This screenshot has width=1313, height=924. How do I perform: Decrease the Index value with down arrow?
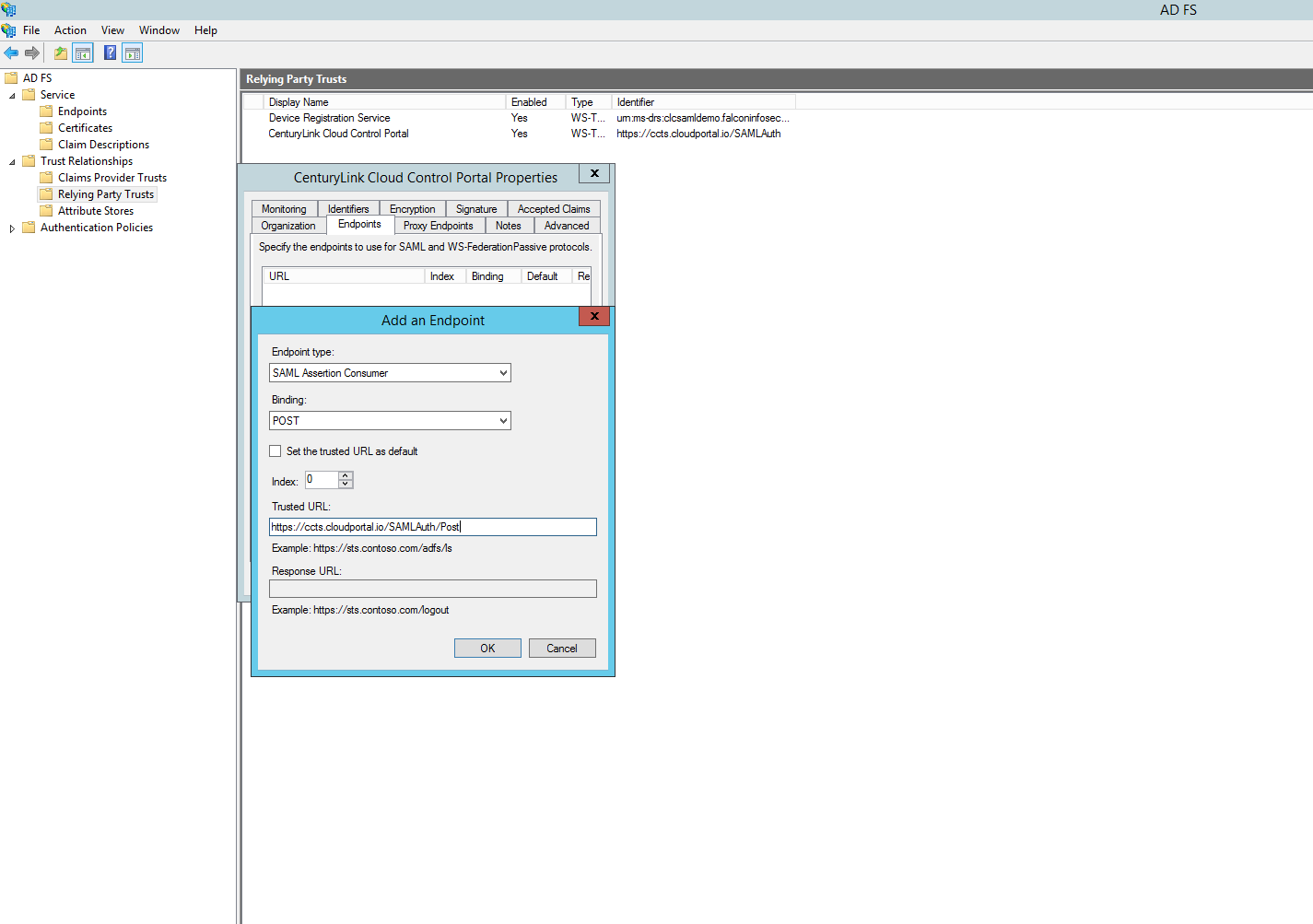346,484
